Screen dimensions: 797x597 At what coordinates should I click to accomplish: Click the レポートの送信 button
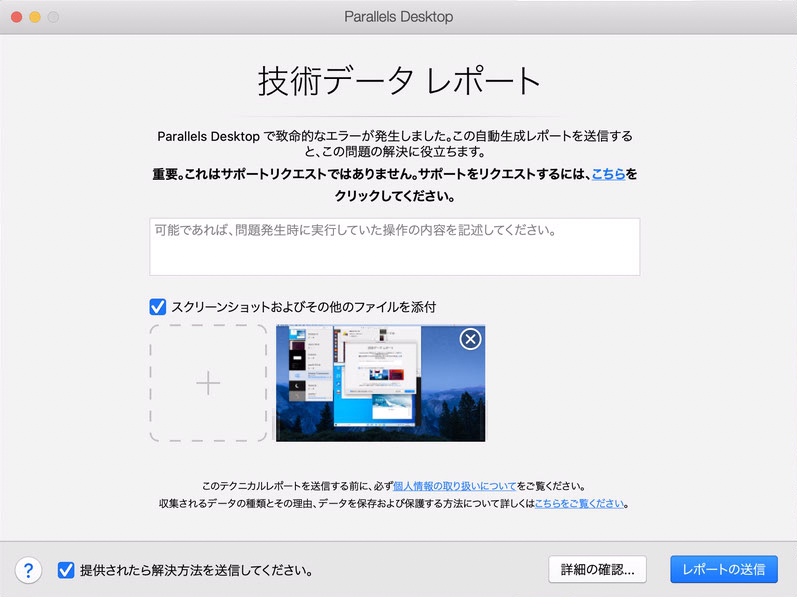[723, 569]
